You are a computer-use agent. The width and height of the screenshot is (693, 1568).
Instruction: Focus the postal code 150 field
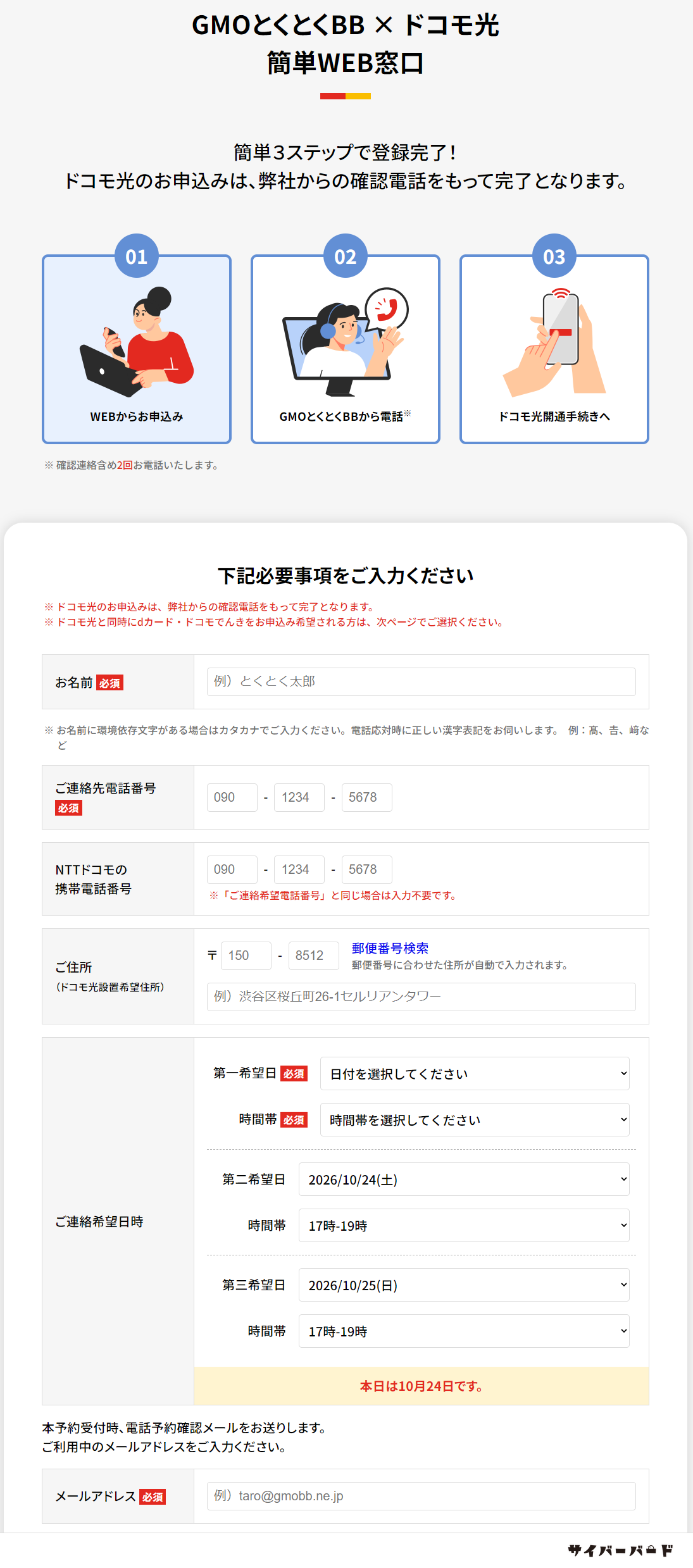246,955
